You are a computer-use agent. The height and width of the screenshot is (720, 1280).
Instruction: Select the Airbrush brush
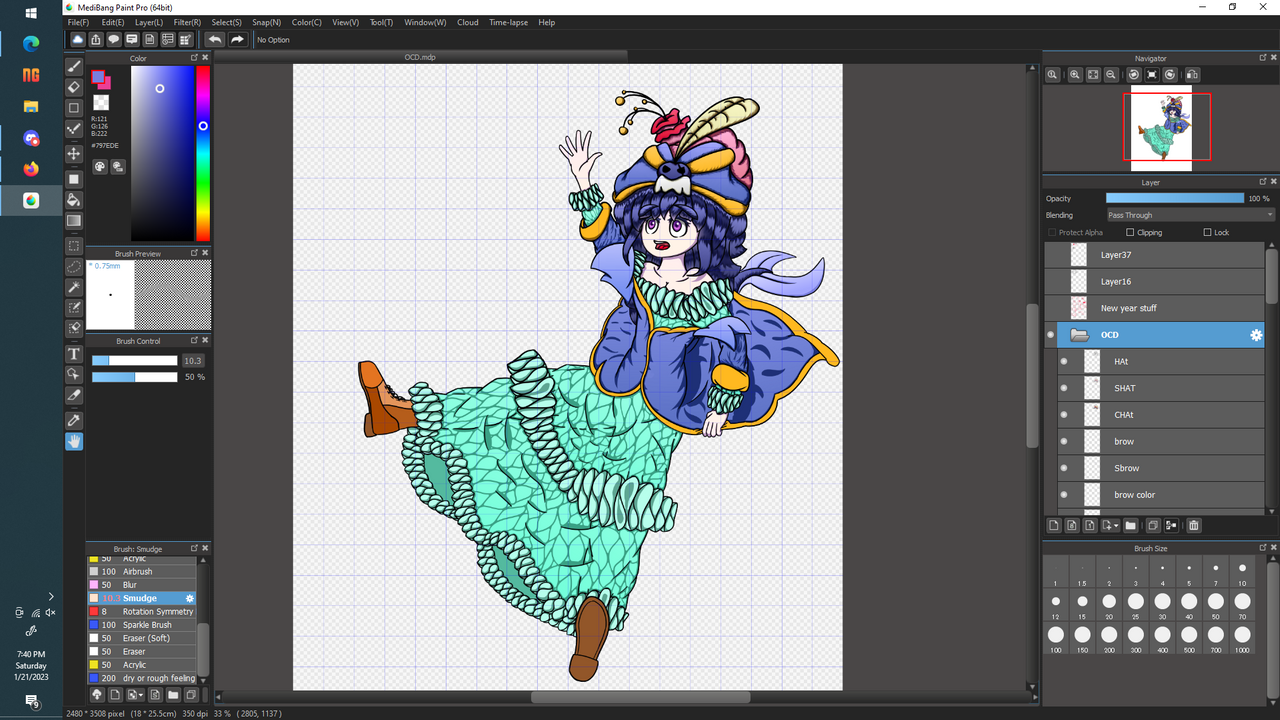pos(142,571)
